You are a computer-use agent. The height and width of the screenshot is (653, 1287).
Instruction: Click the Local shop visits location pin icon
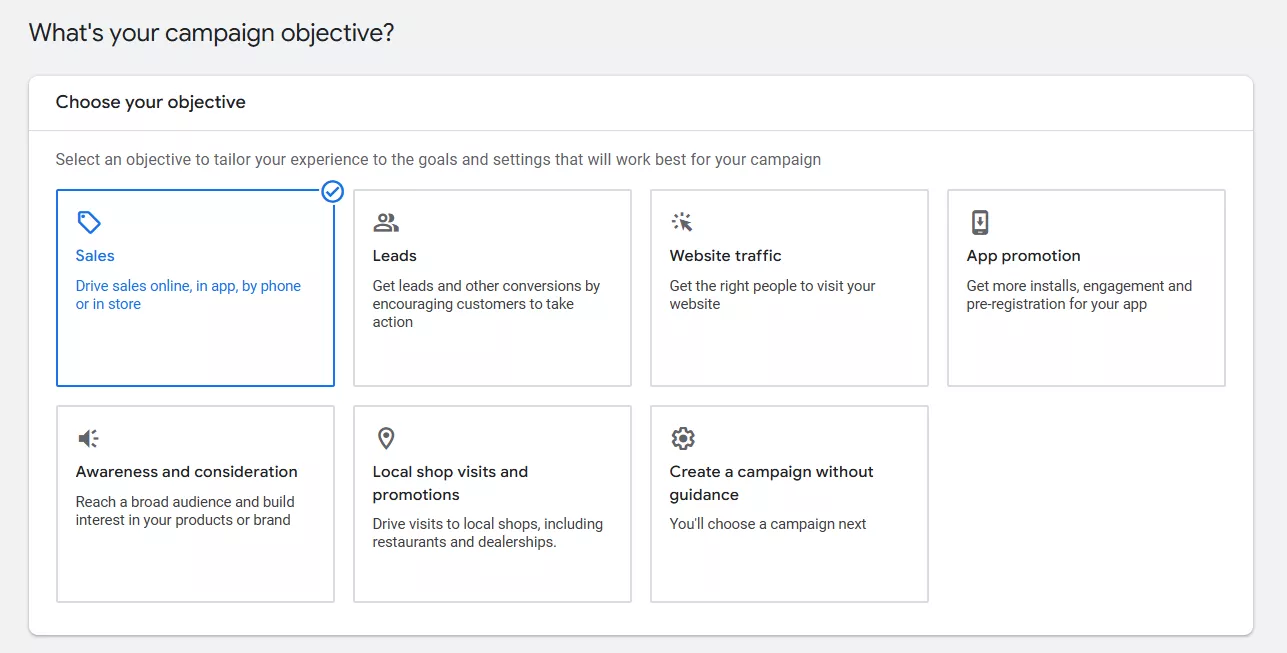[x=386, y=438]
